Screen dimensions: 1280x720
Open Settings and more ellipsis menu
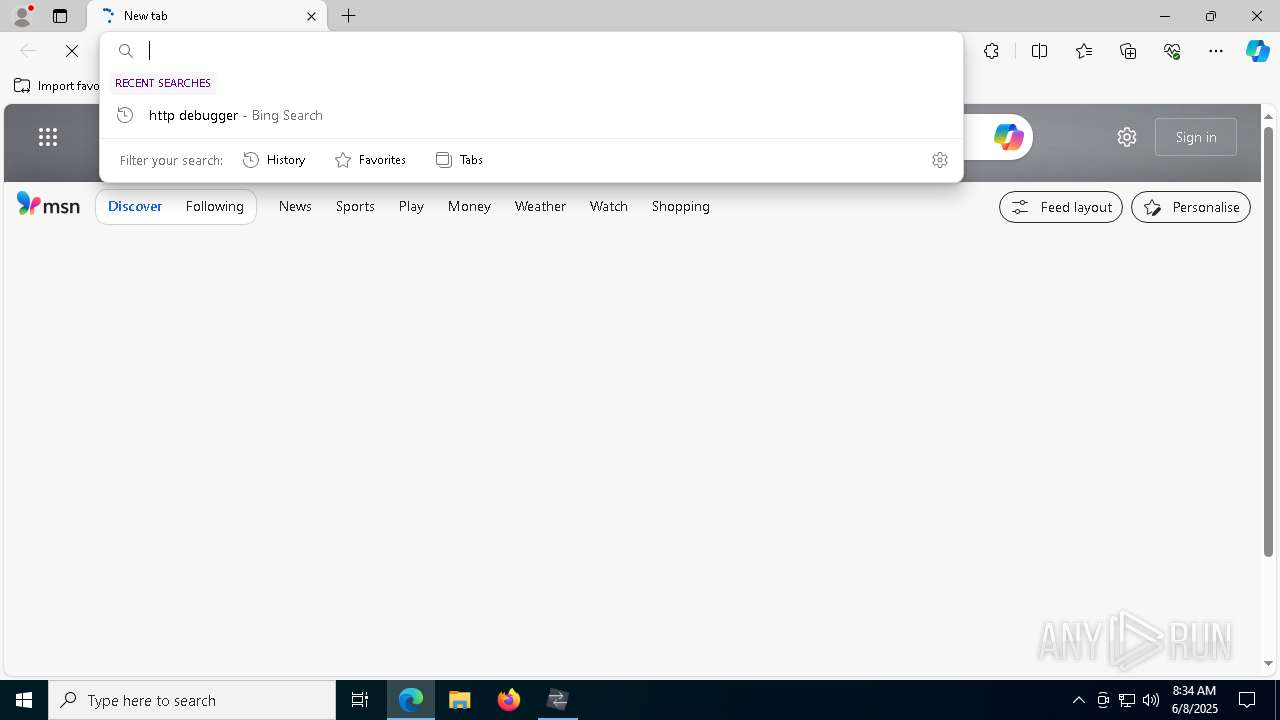coord(1216,51)
